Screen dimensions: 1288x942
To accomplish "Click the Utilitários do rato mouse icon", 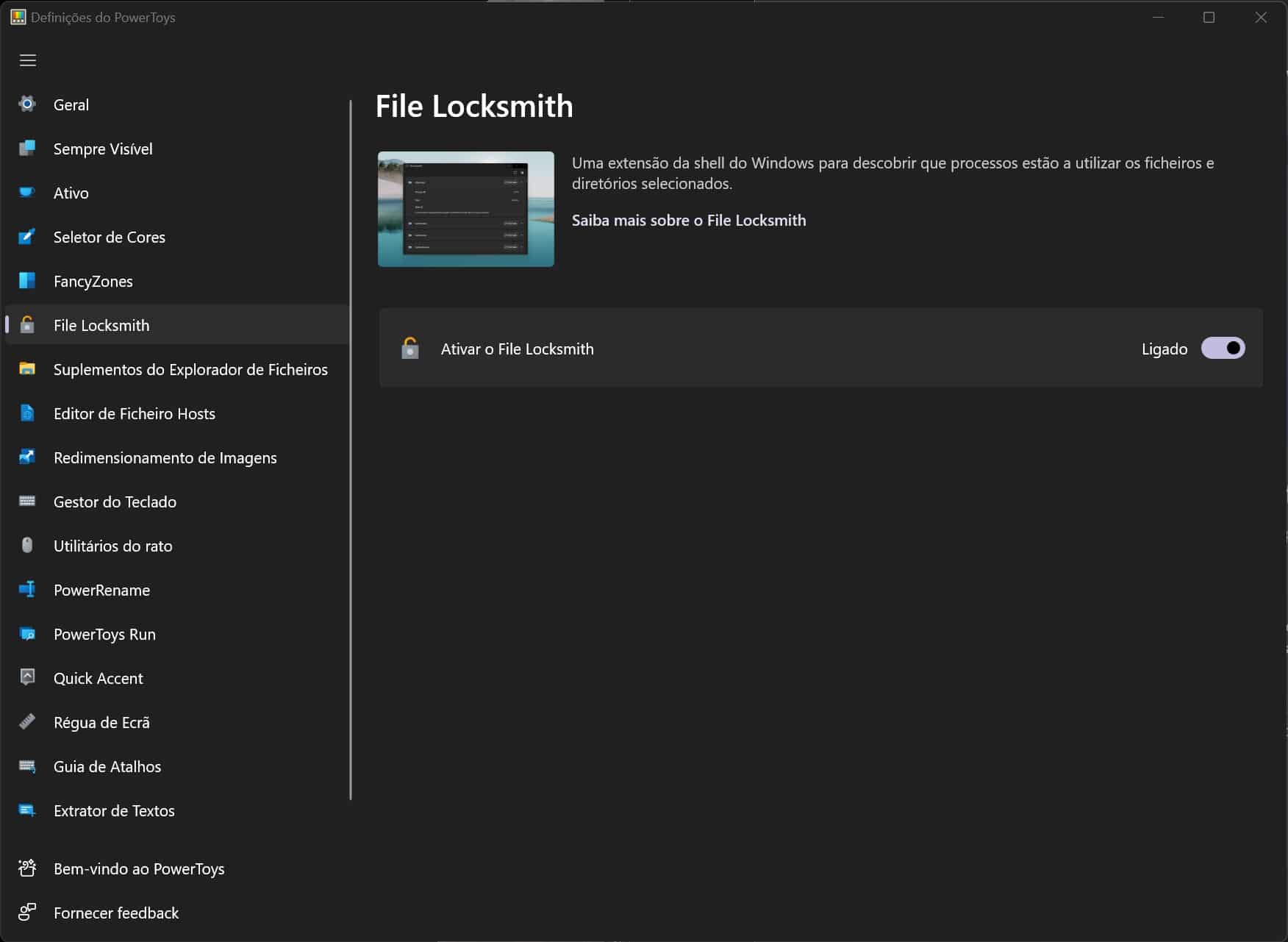I will click(x=27, y=546).
